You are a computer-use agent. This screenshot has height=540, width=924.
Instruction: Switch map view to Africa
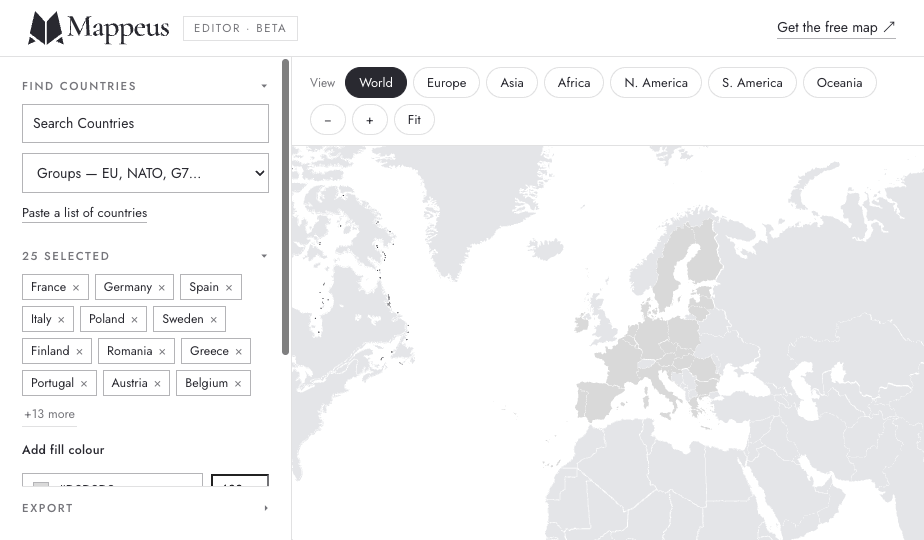[x=574, y=83]
